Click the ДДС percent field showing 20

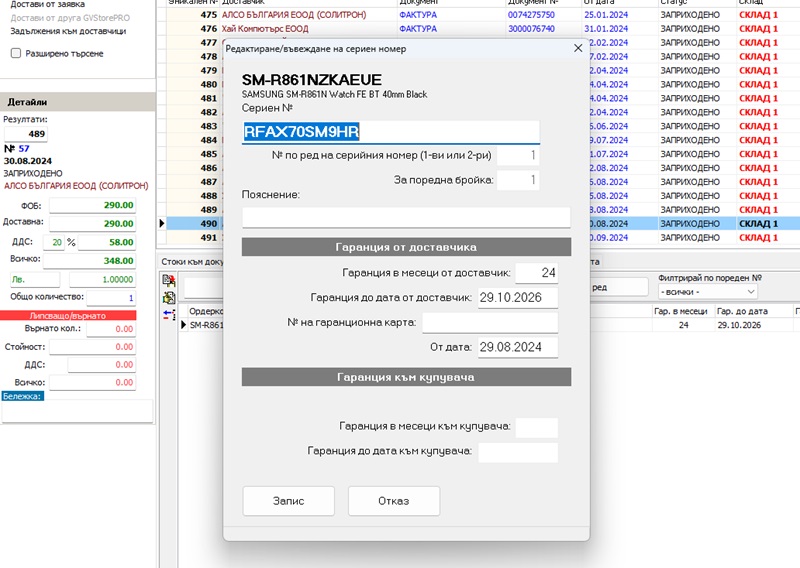55,242
